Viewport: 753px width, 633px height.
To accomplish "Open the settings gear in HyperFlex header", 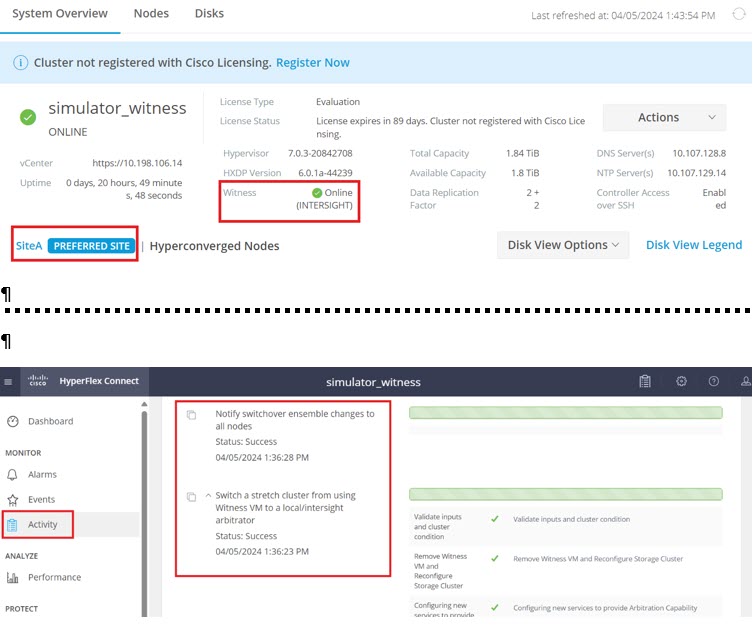I will tap(681, 381).
